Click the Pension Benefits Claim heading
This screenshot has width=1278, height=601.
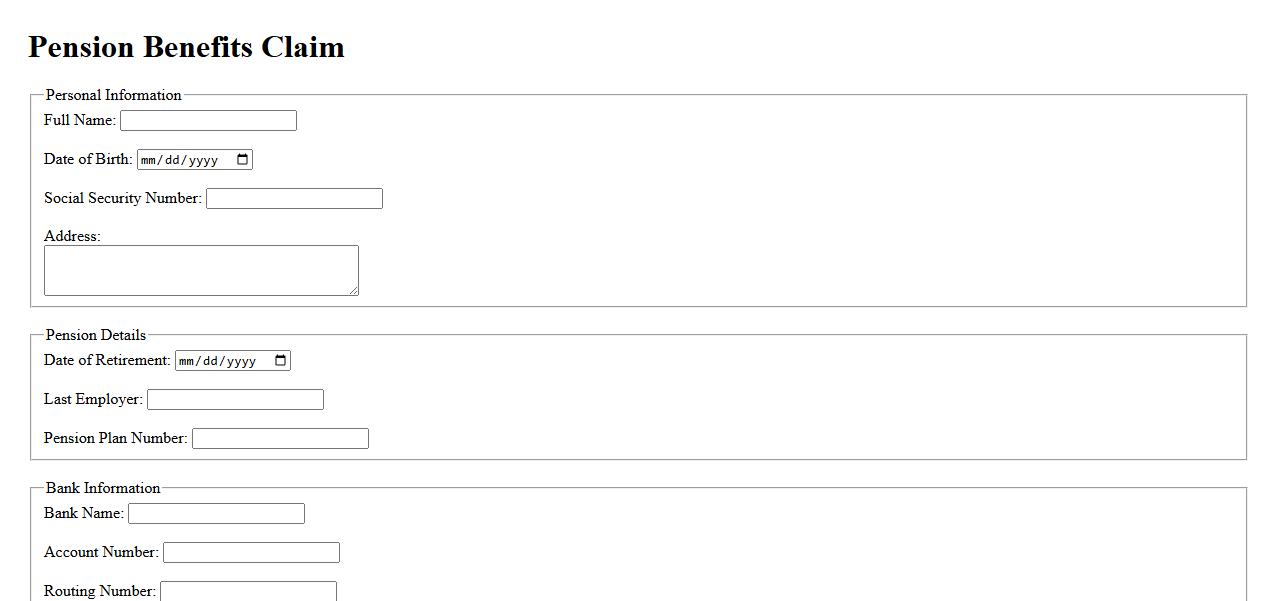coord(186,47)
